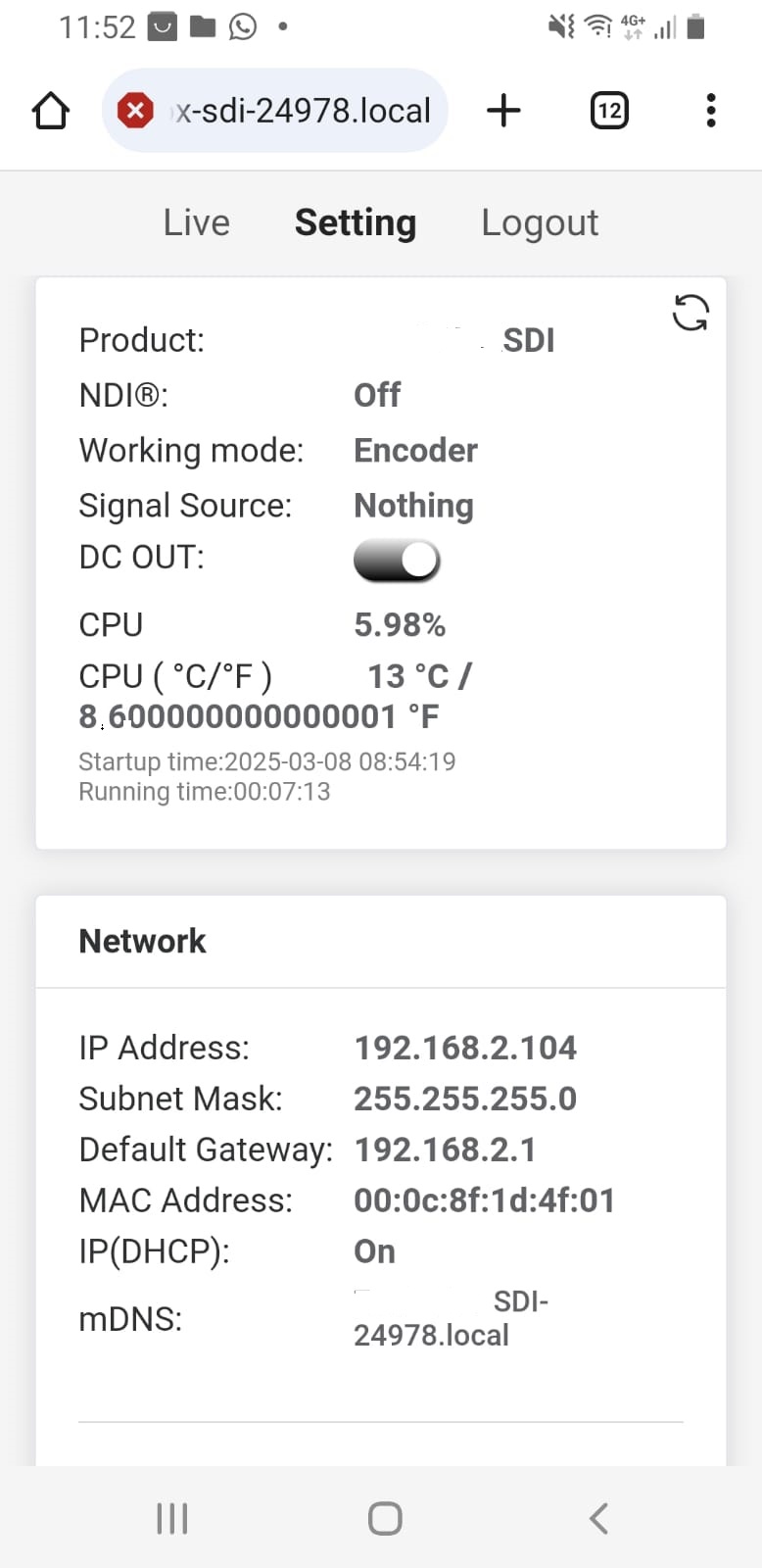This screenshot has height=1568, width=762.
Task: Open the Setting tab
Action: click(356, 222)
